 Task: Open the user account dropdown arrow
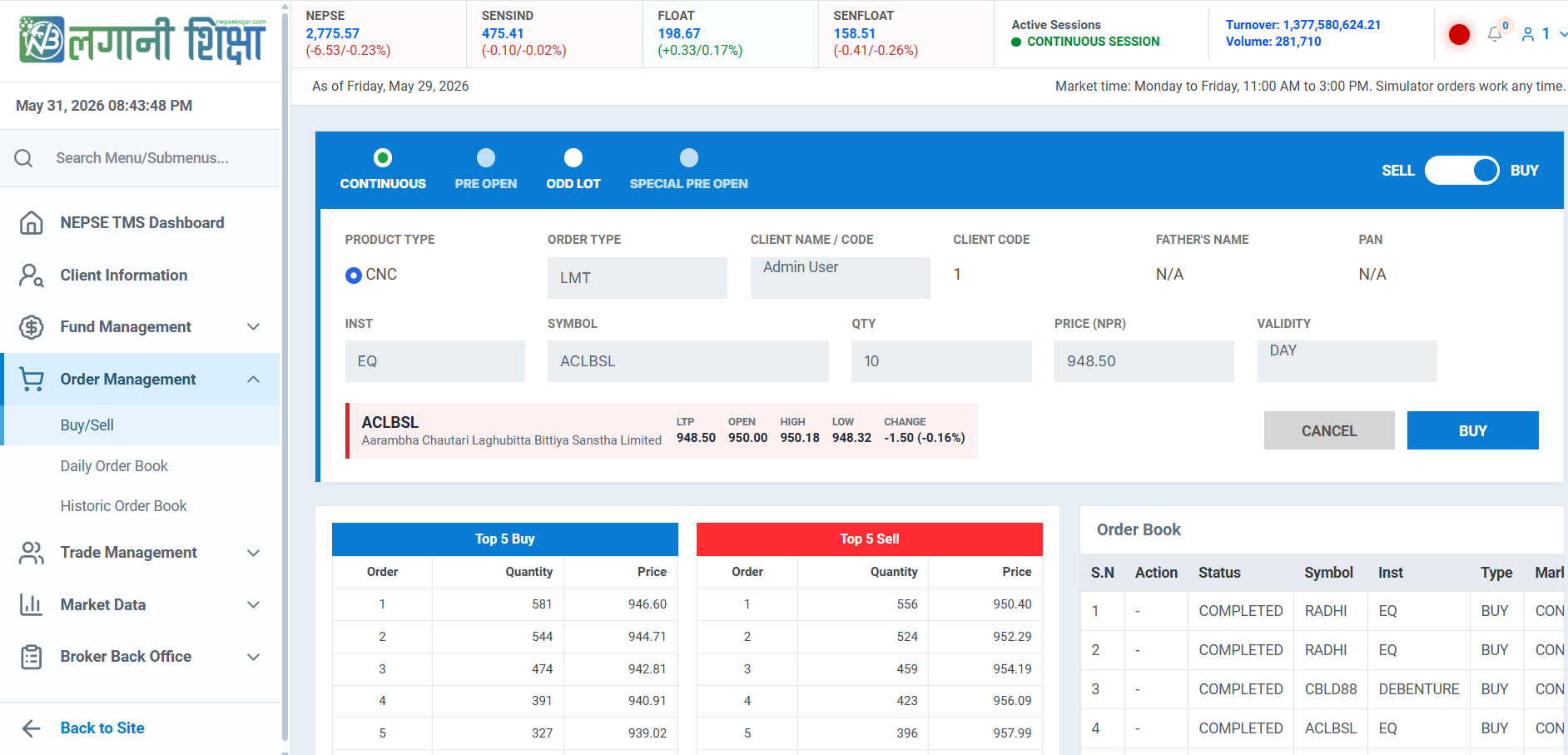[x=1563, y=34]
